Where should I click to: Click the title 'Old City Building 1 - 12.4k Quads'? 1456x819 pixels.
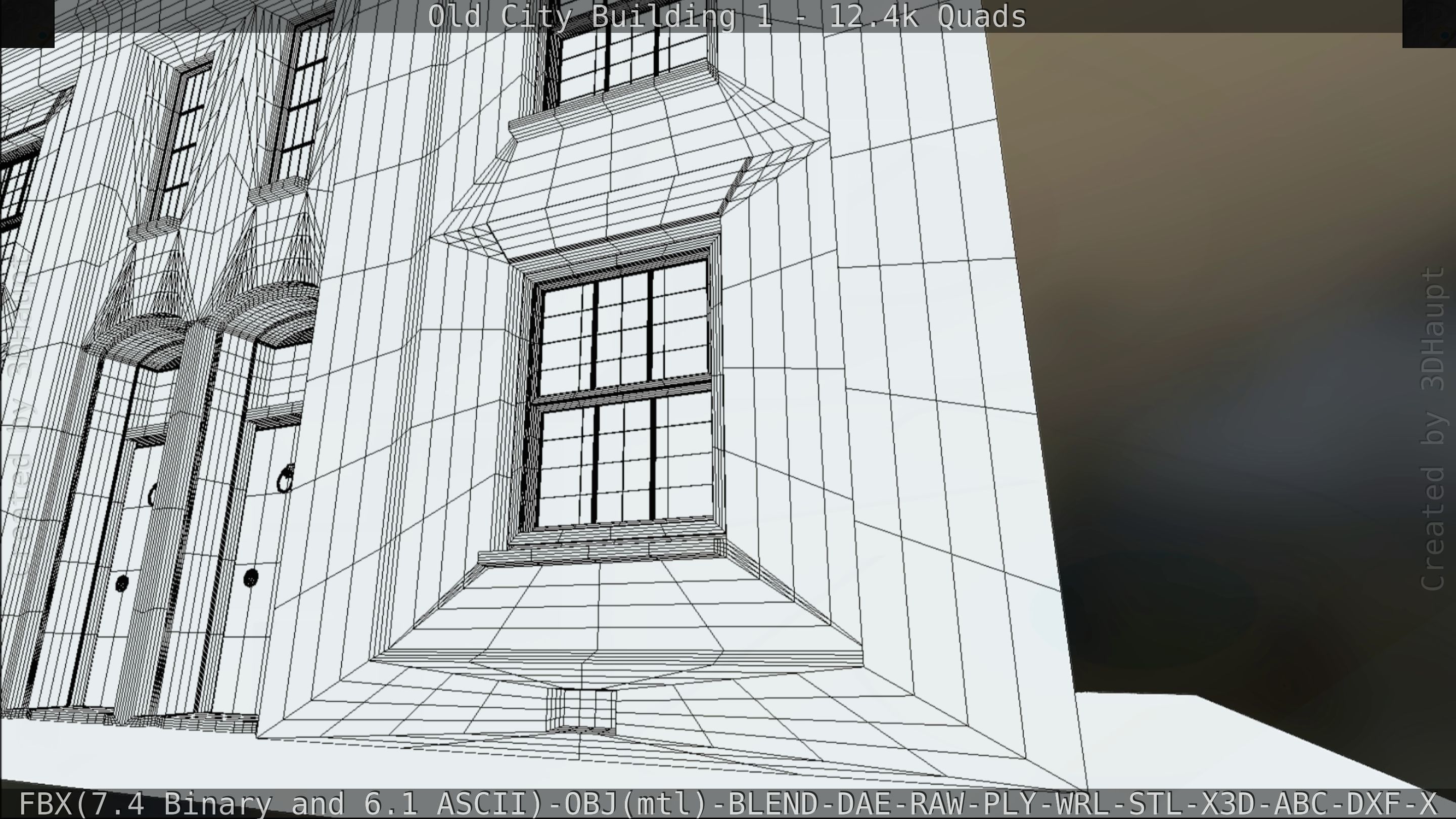pos(727,16)
